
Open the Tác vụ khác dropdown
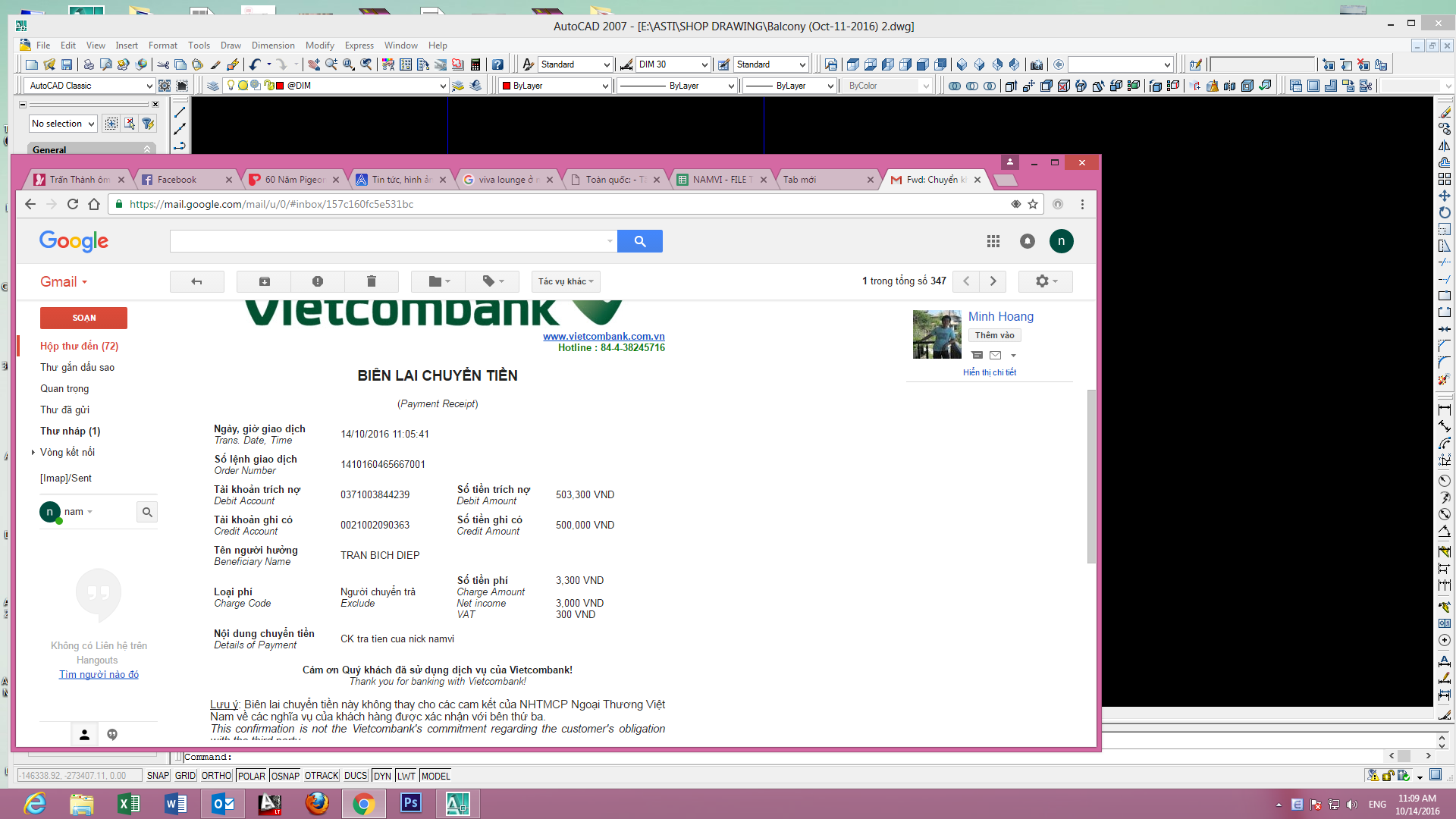tap(566, 281)
